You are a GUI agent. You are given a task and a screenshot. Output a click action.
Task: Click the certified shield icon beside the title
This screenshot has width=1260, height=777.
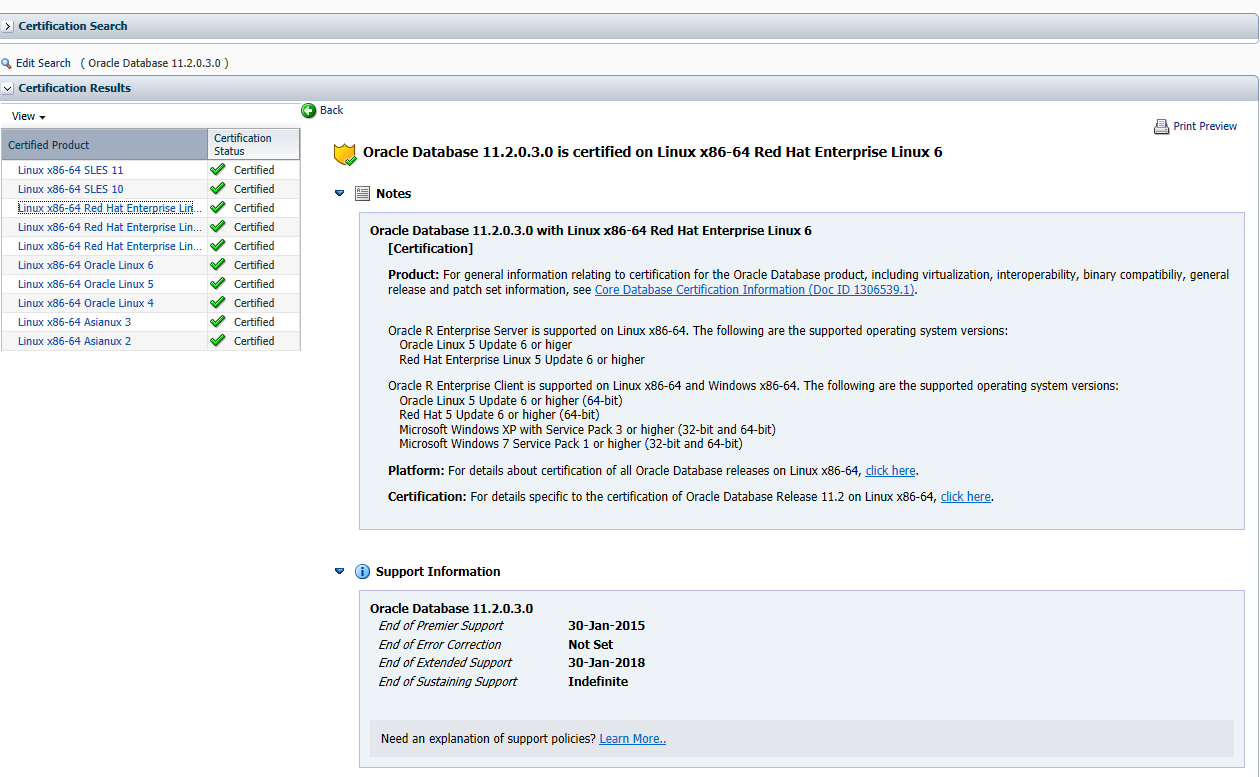345,154
